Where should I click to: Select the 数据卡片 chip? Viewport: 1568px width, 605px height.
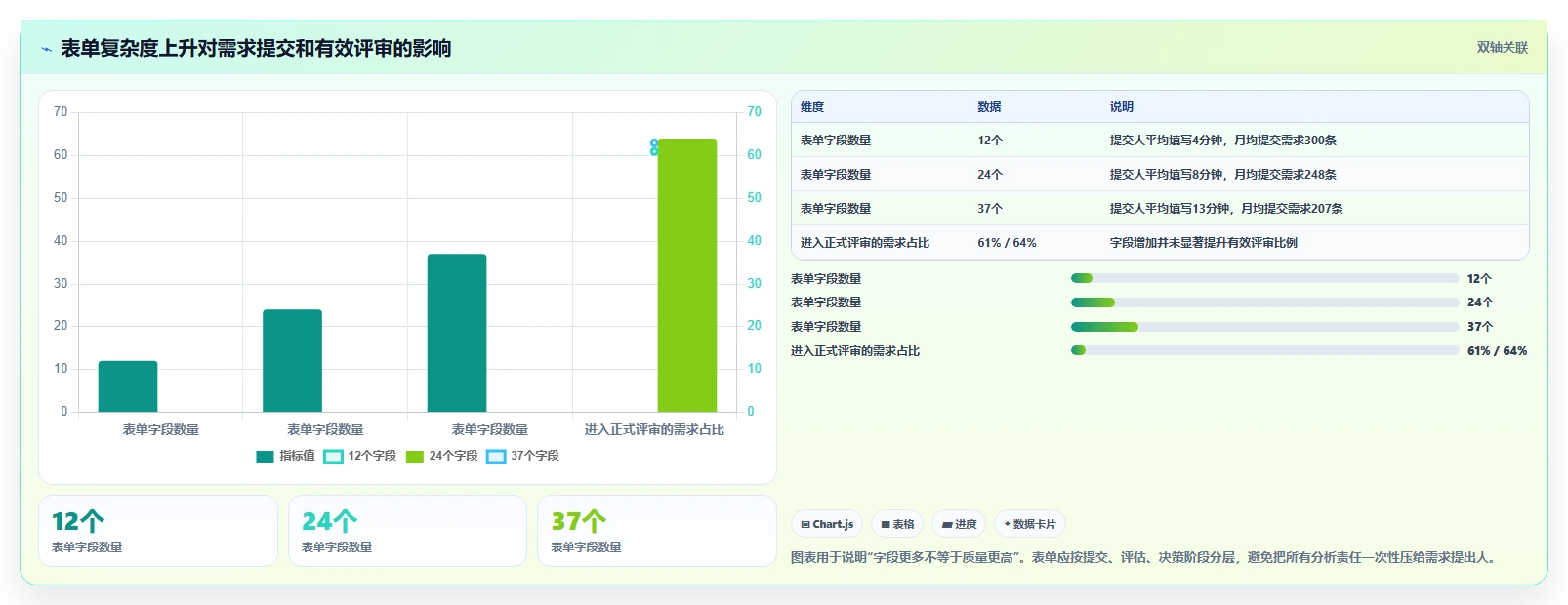tap(1030, 524)
